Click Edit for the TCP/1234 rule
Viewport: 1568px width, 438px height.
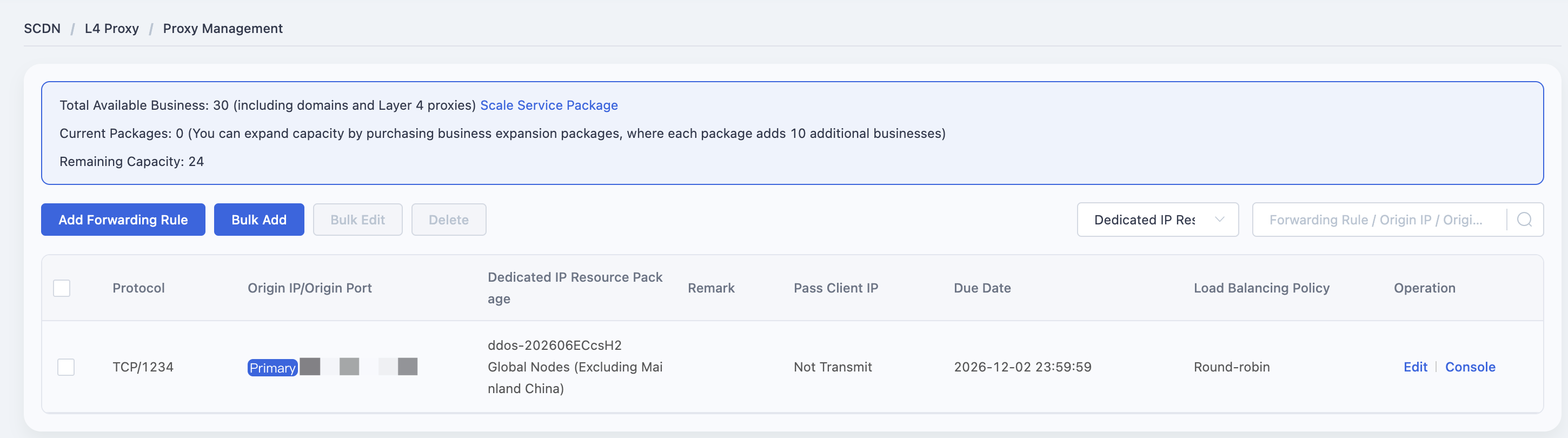click(x=1415, y=367)
